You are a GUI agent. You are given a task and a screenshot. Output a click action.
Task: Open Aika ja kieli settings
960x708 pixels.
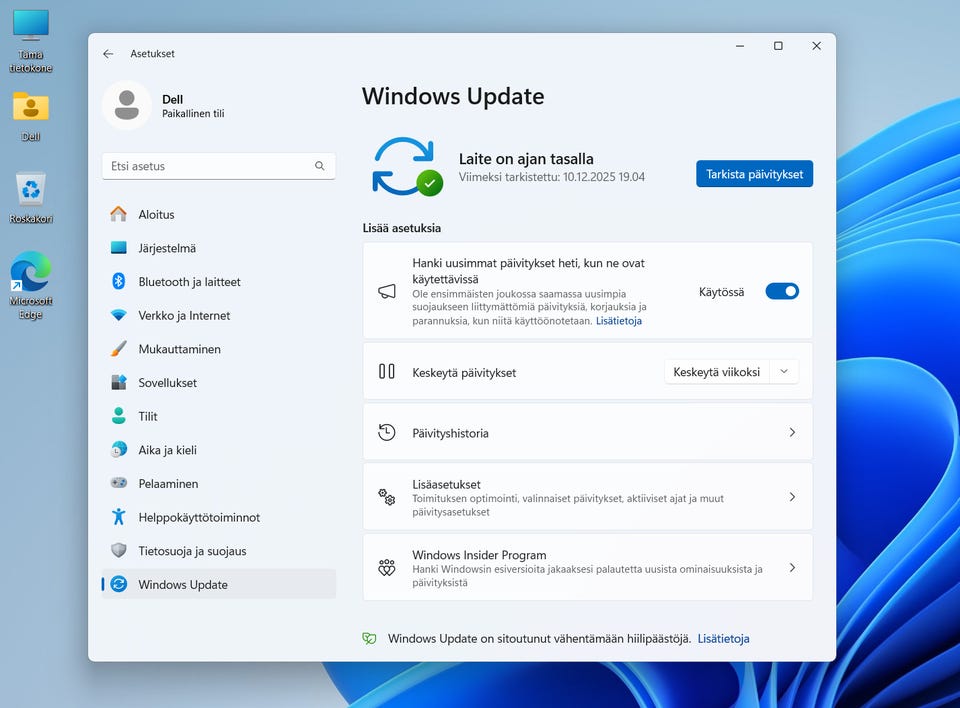pyautogui.click(x=219, y=450)
